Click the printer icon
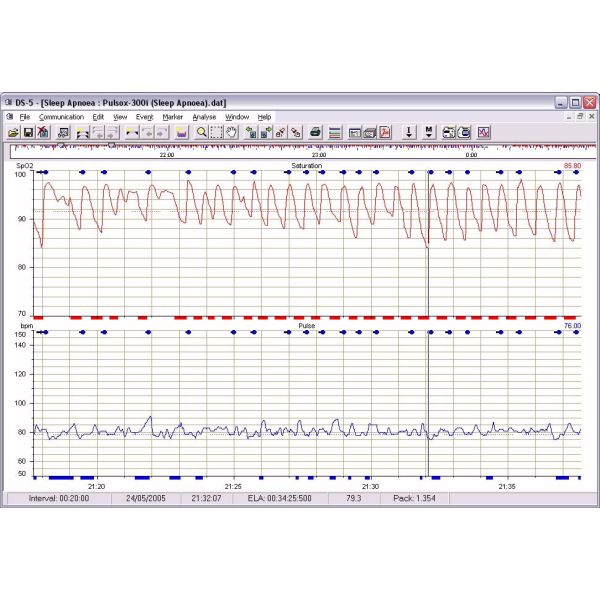 coord(315,133)
